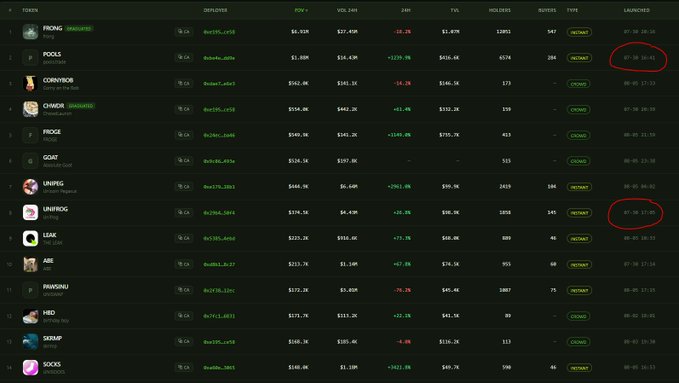
Task: Open deployer link 0x7fc1..6831 for HBD
Action: point(219,316)
